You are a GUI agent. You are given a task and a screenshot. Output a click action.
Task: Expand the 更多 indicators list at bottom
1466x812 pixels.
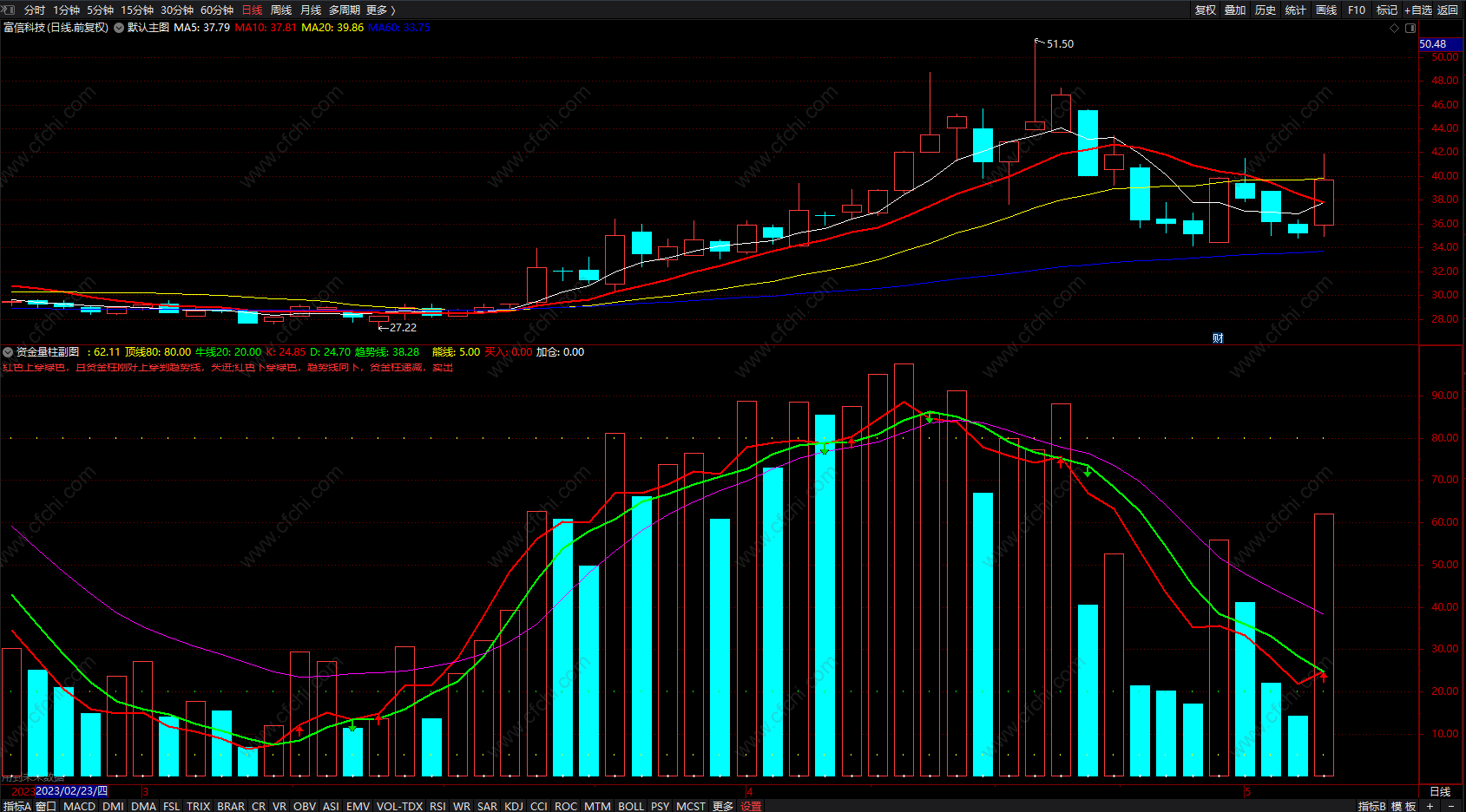723,806
